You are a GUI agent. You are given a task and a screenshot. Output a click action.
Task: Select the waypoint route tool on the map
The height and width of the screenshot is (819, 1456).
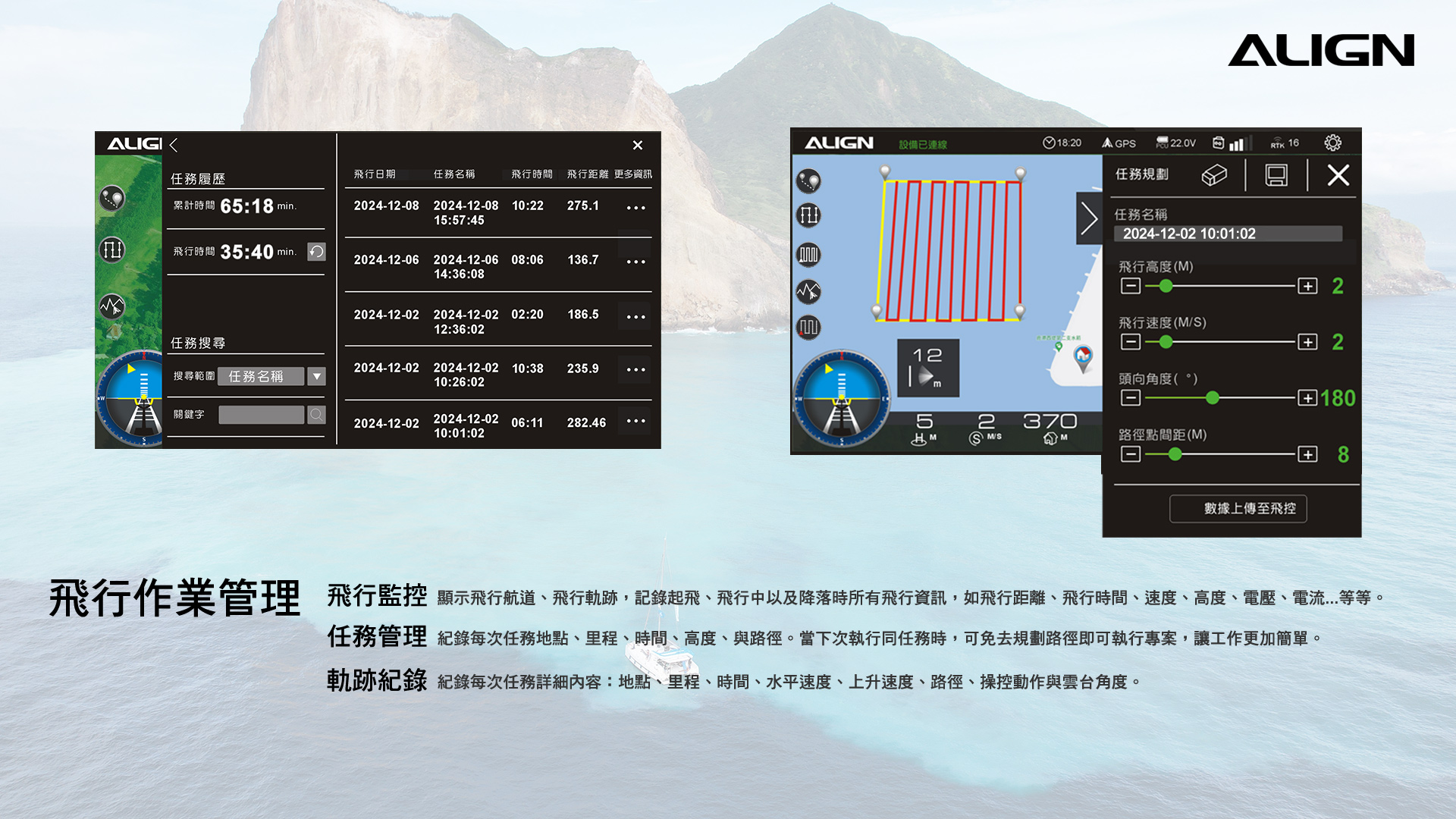click(x=808, y=180)
